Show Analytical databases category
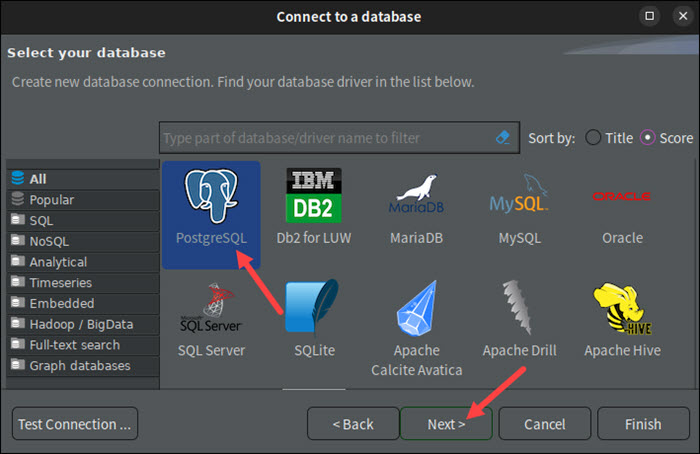 [83, 262]
